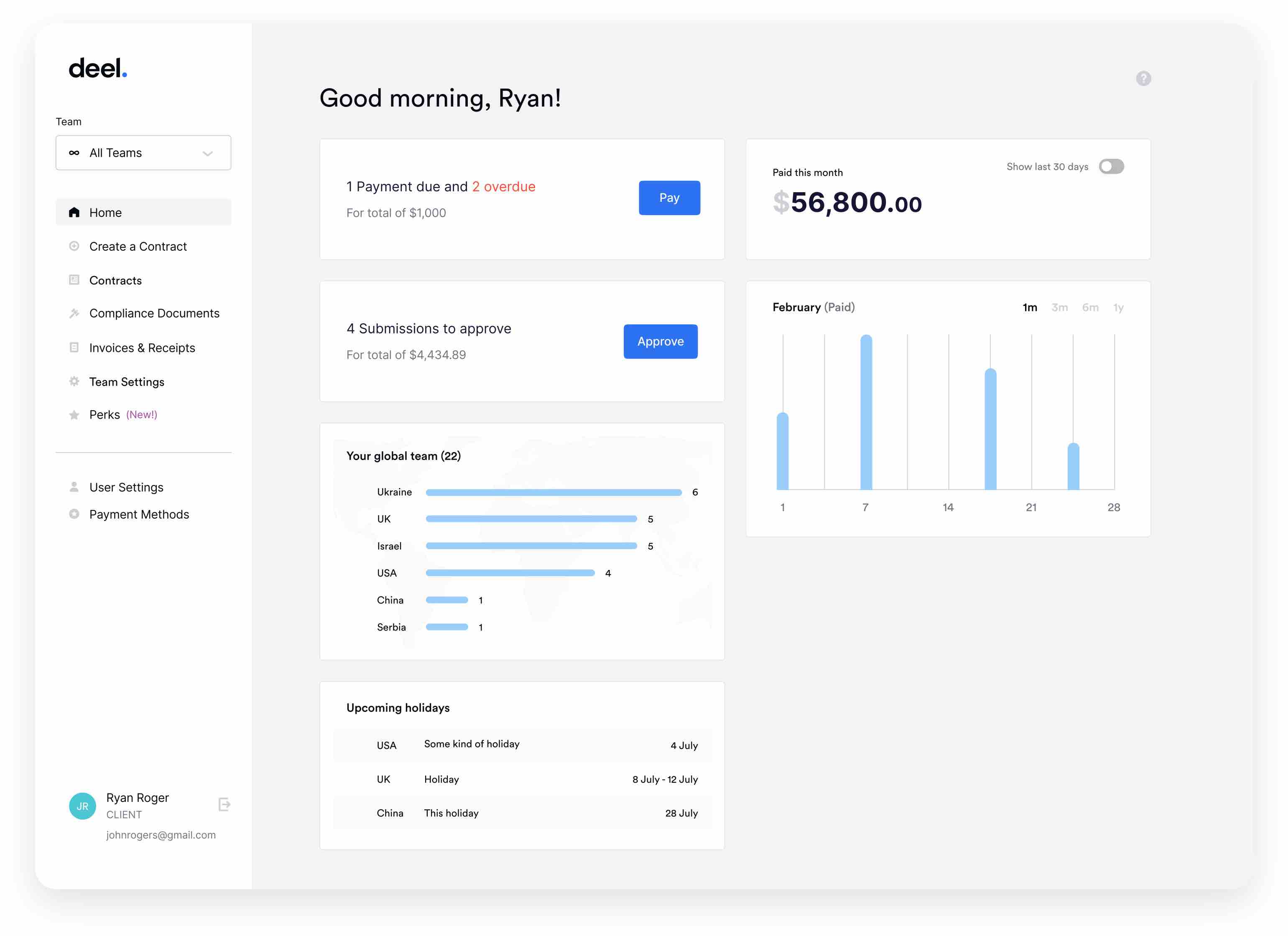Screen dimensions: 1288x936
Task: Select the Compliance Documents wrench icon
Action: pos(74,313)
